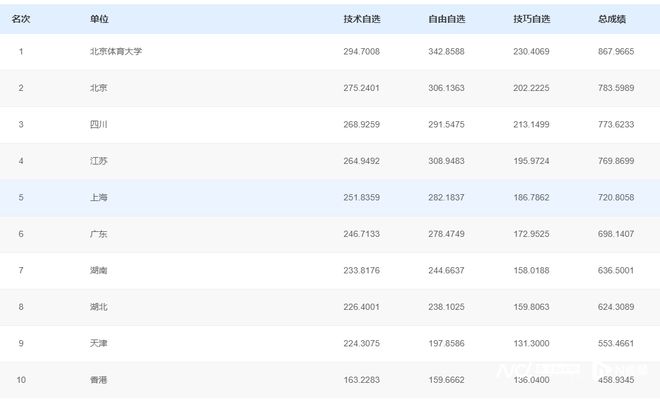Viewport: 660px width, 402px height.
Task: Choose the 湖南 team row
Action: [99, 270]
